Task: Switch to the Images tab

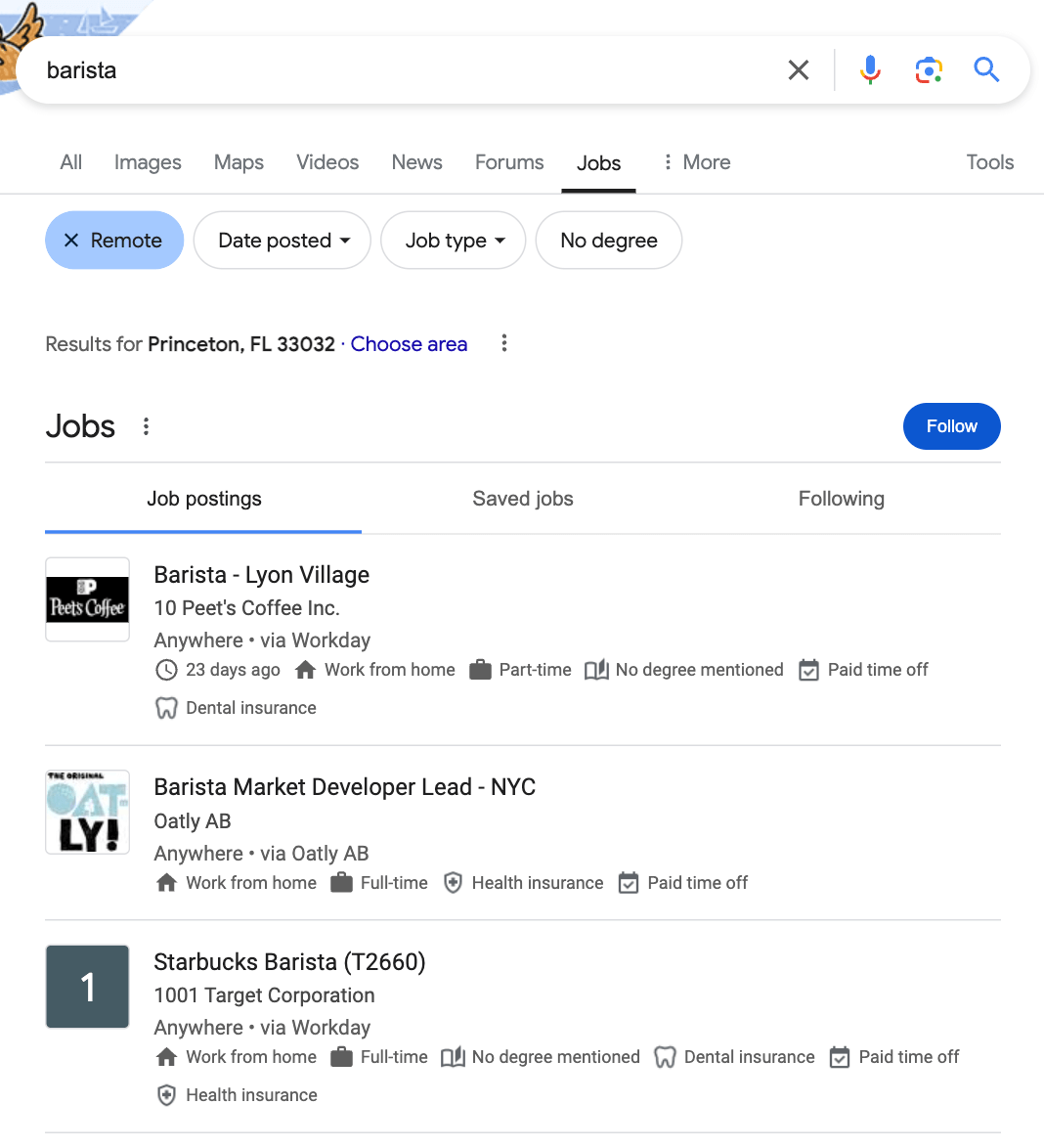Action: click(x=148, y=162)
